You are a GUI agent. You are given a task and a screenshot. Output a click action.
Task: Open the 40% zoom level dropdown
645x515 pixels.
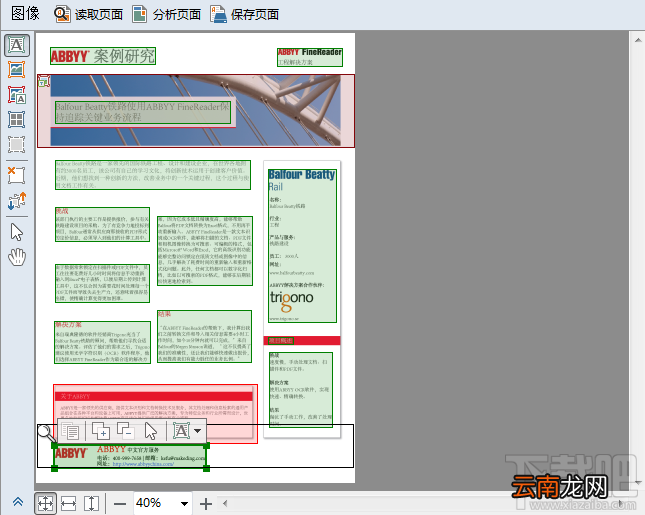184,503
